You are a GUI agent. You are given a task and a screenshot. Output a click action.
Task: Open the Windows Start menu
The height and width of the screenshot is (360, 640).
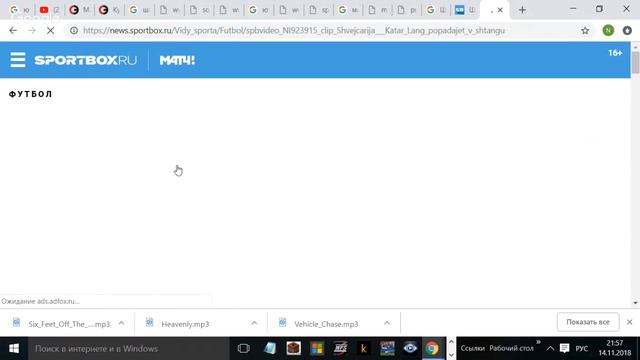click(x=14, y=349)
